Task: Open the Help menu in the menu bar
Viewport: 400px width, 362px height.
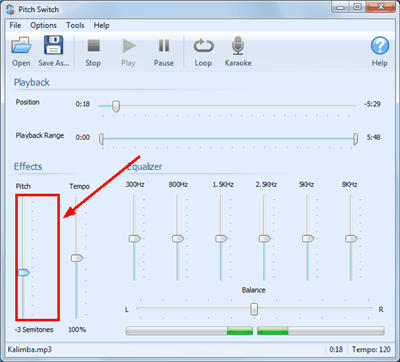Action: click(x=101, y=25)
